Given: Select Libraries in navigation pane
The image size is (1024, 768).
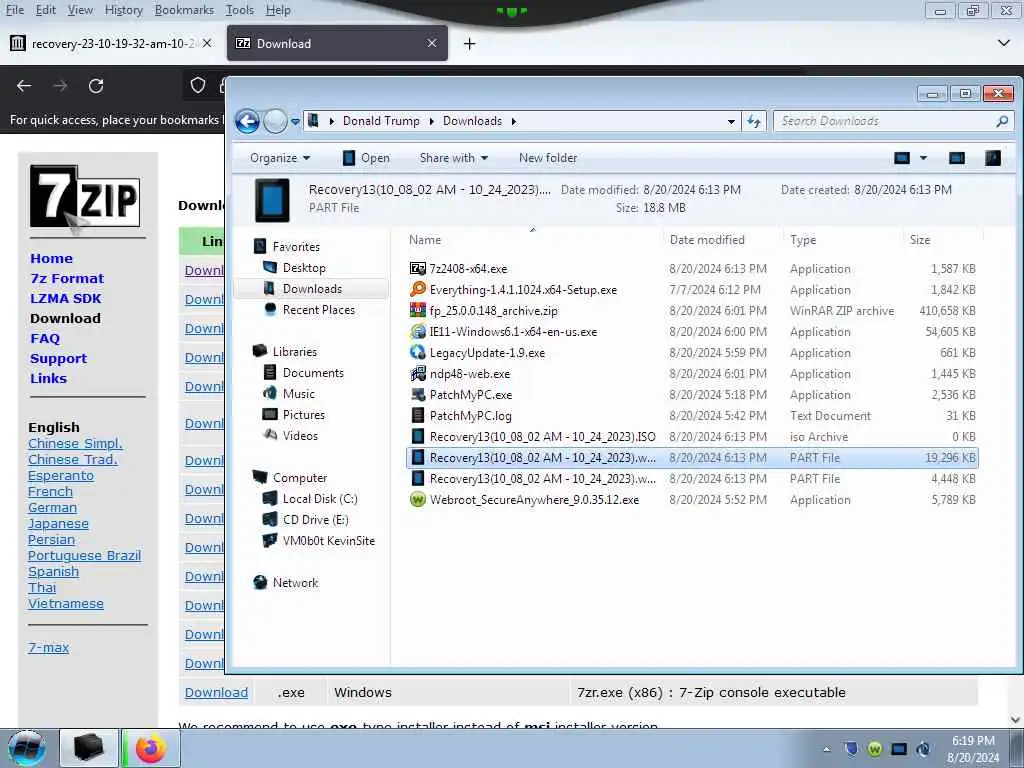Looking at the screenshot, I should tap(295, 351).
